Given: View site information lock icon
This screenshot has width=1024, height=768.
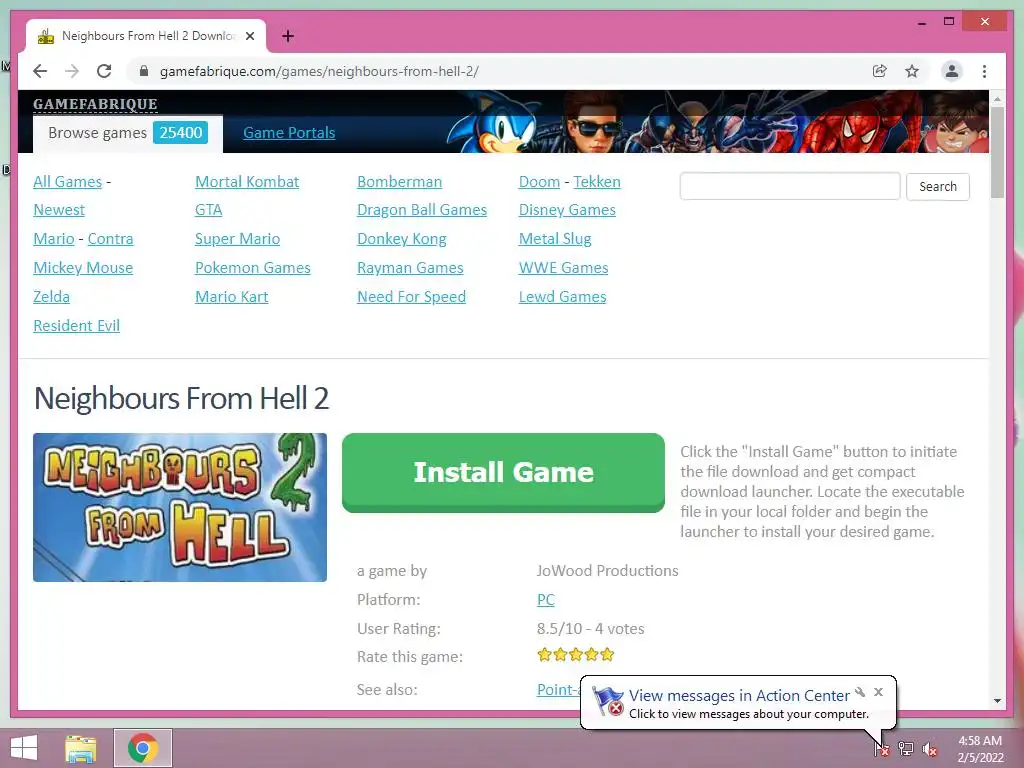Looking at the screenshot, I should (x=144, y=71).
